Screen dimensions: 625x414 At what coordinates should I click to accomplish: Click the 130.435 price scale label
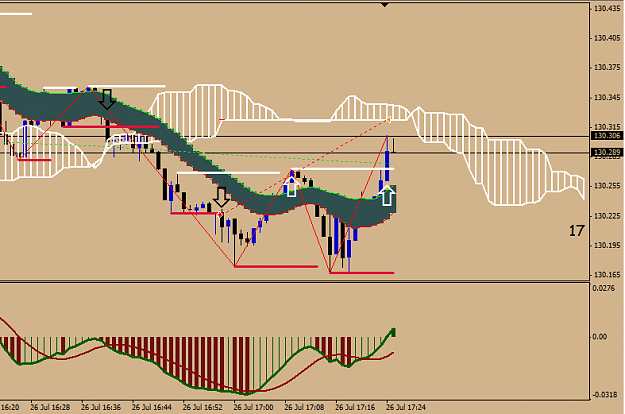607,9
